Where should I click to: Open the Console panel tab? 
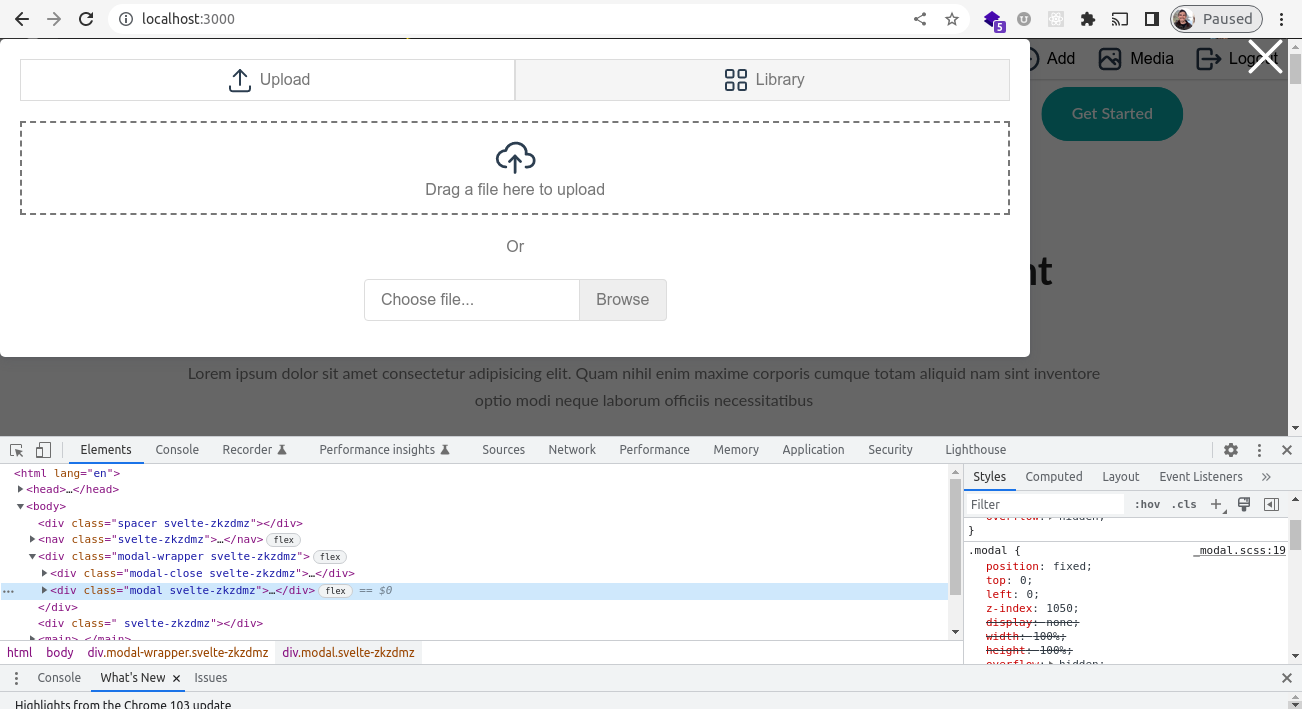tap(177, 450)
